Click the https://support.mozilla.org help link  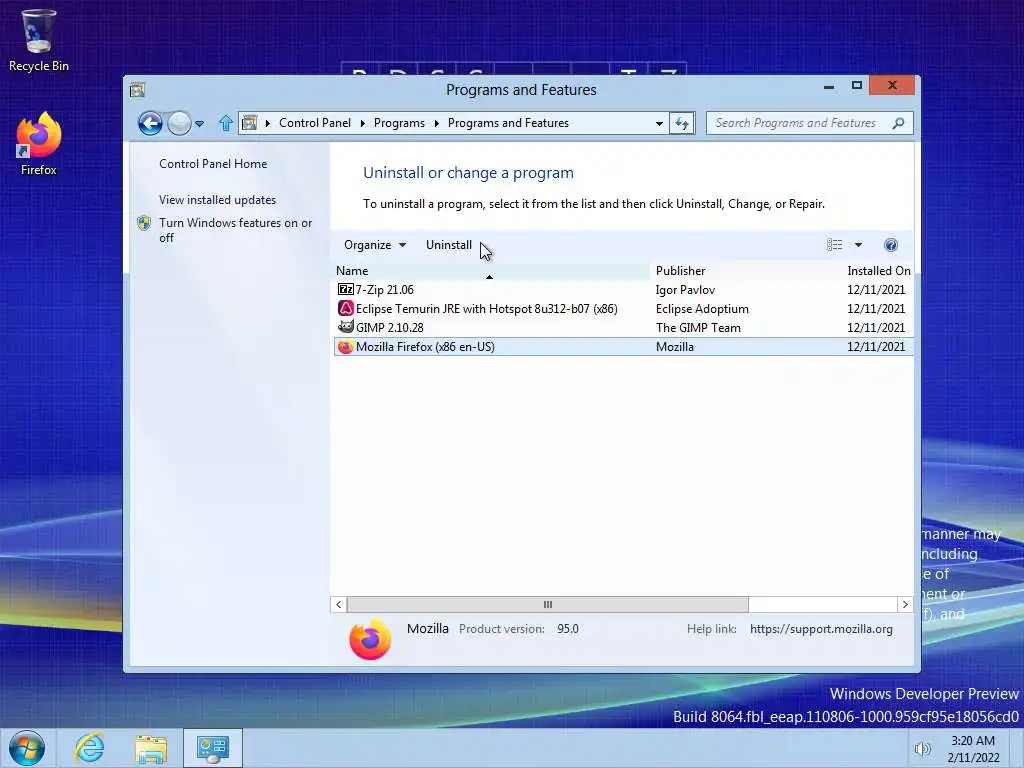[821, 629]
